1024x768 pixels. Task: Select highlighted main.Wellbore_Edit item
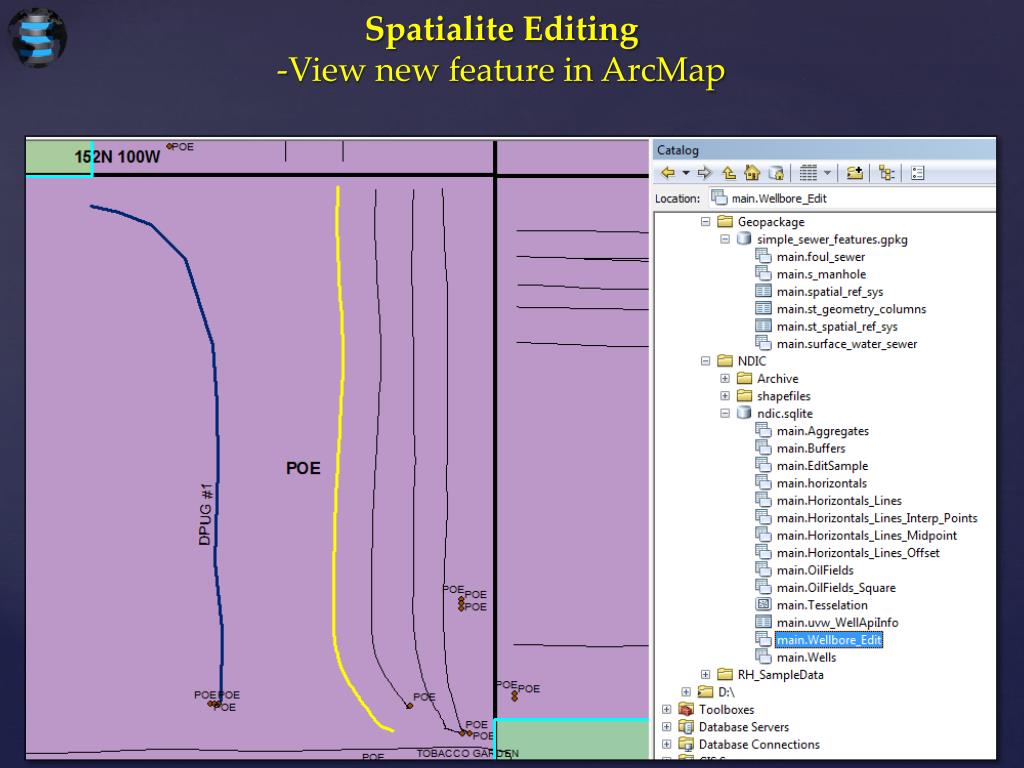(829, 640)
